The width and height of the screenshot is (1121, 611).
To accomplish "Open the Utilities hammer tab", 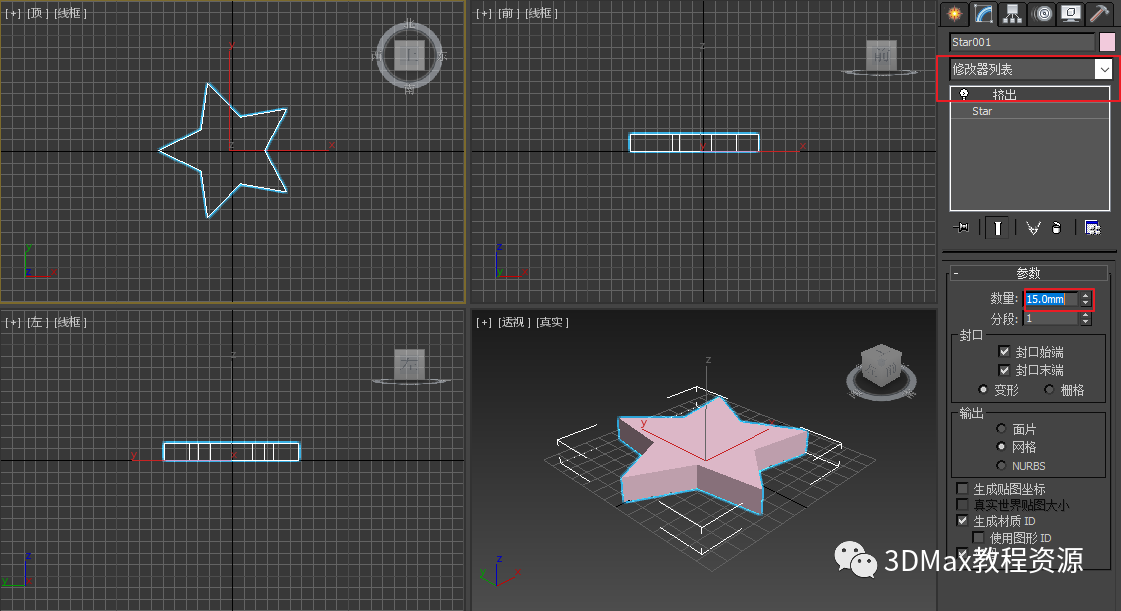I will coord(1100,14).
